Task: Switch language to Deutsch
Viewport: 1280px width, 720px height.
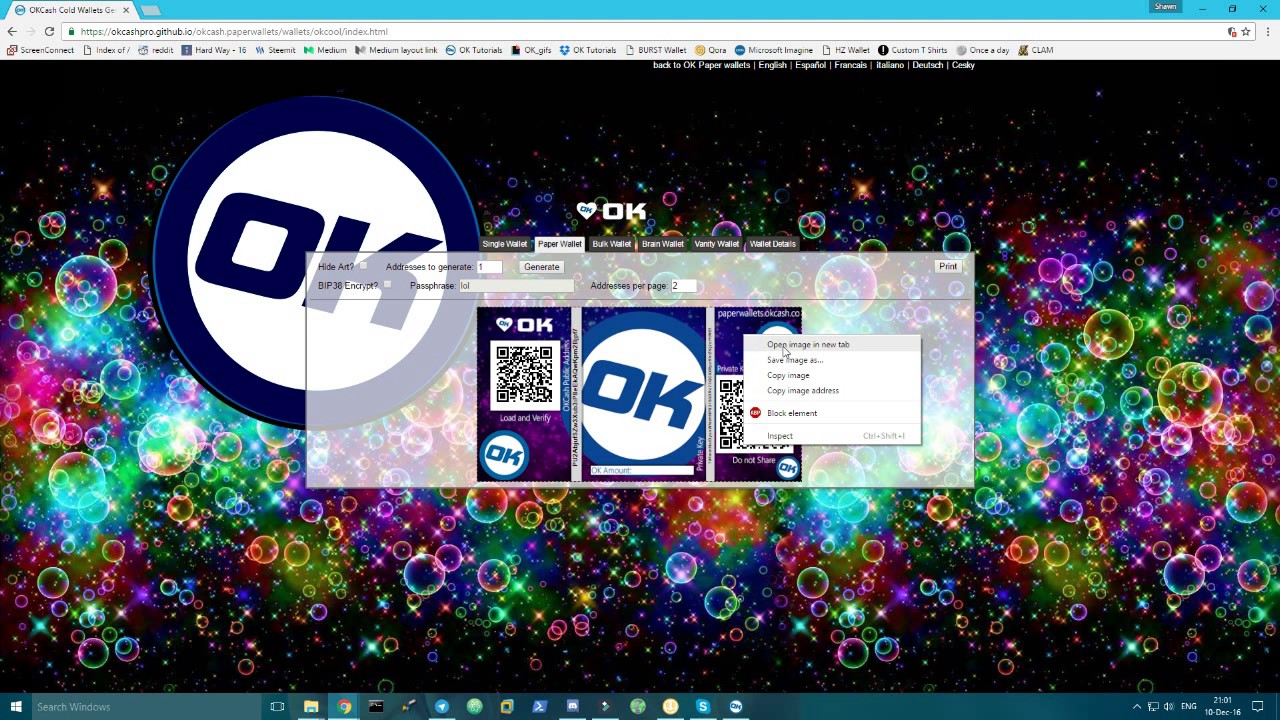Action: pyautogui.click(x=928, y=65)
